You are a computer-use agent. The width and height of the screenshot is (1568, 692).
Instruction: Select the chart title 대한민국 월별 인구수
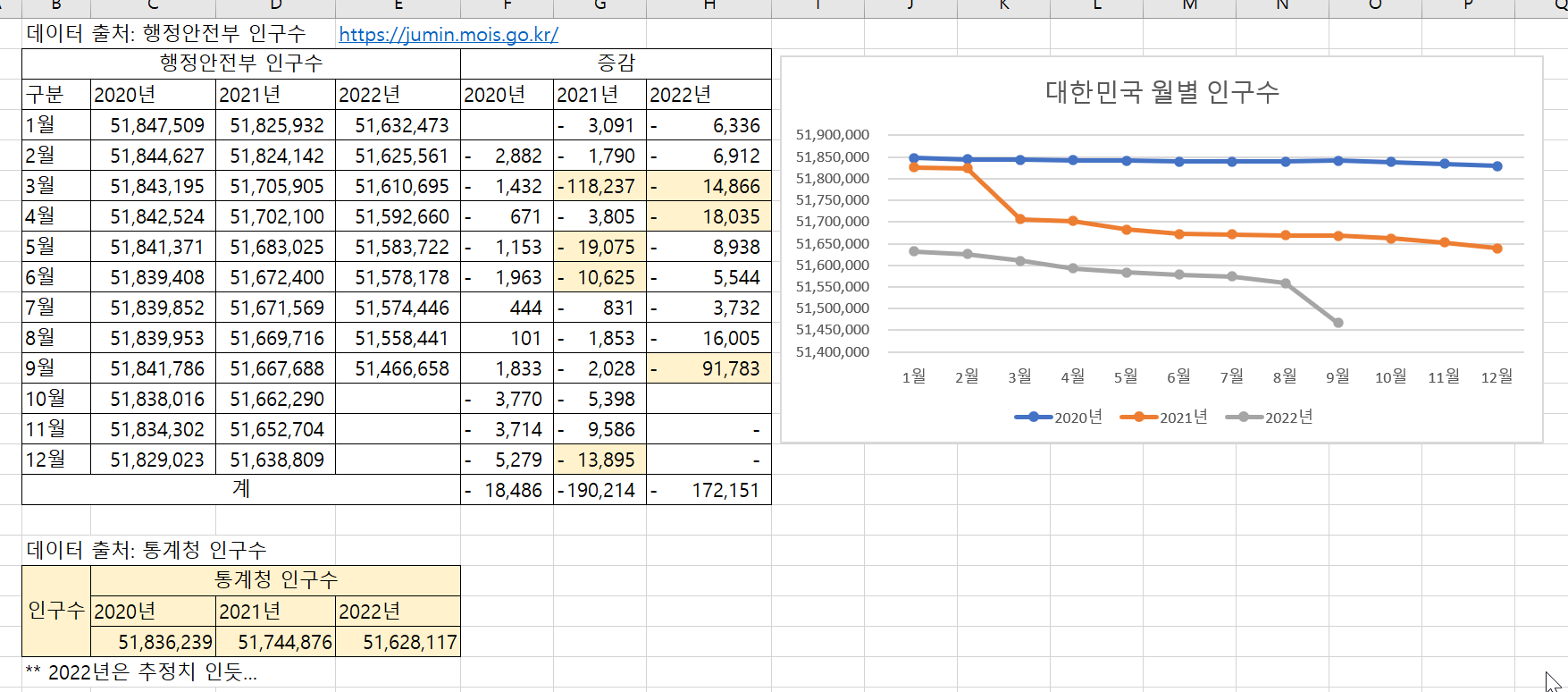[1161, 92]
